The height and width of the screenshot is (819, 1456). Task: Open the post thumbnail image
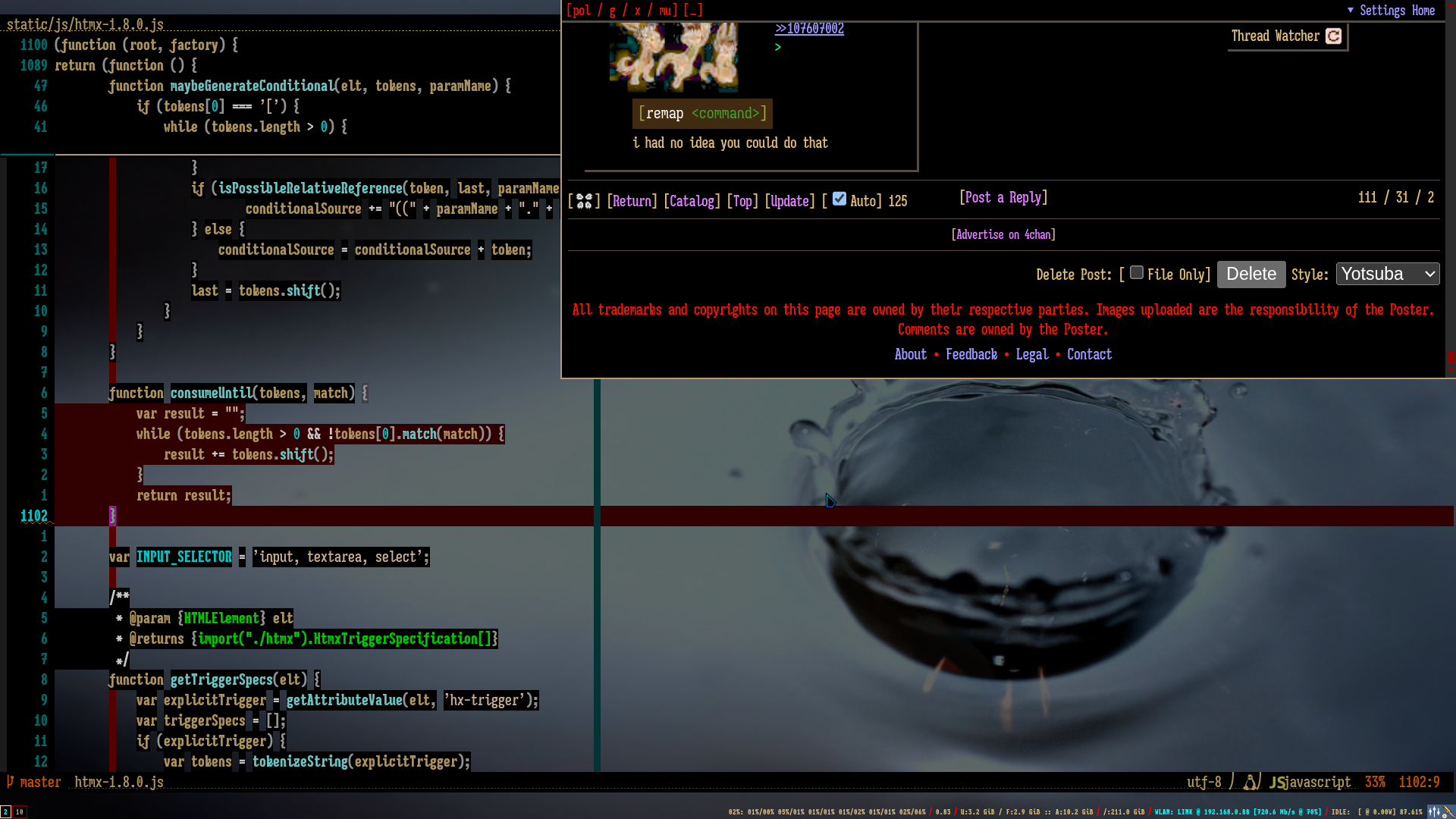click(673, 57)
